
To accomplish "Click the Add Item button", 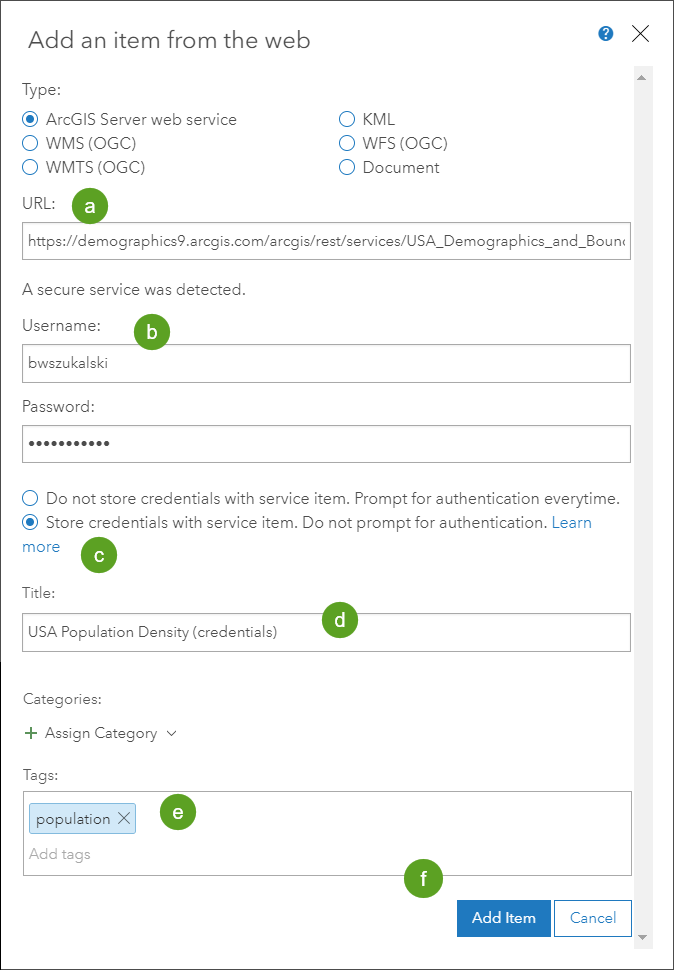I will [503, 918].
